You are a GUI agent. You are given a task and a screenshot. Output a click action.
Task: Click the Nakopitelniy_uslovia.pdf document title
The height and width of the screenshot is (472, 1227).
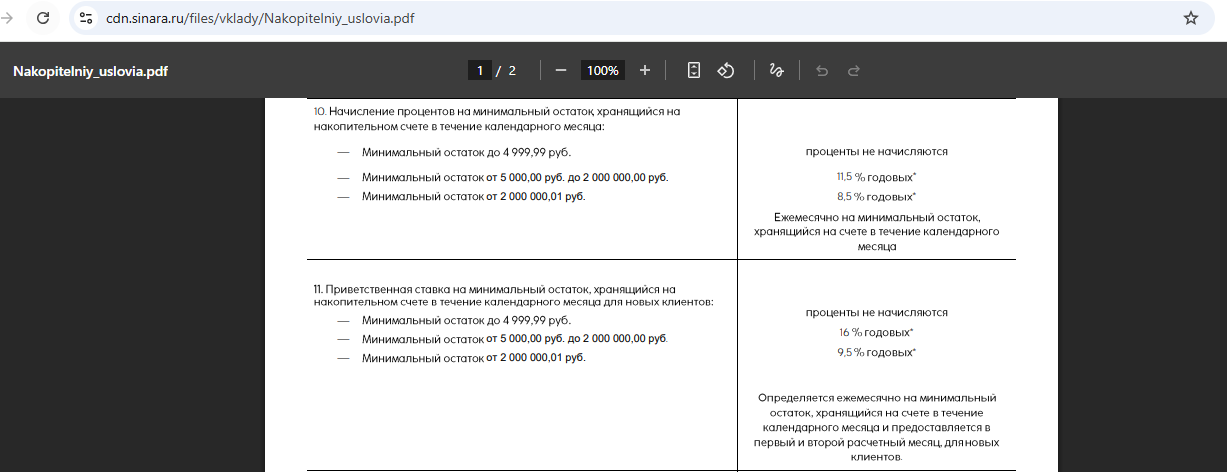tap(90, 71)
